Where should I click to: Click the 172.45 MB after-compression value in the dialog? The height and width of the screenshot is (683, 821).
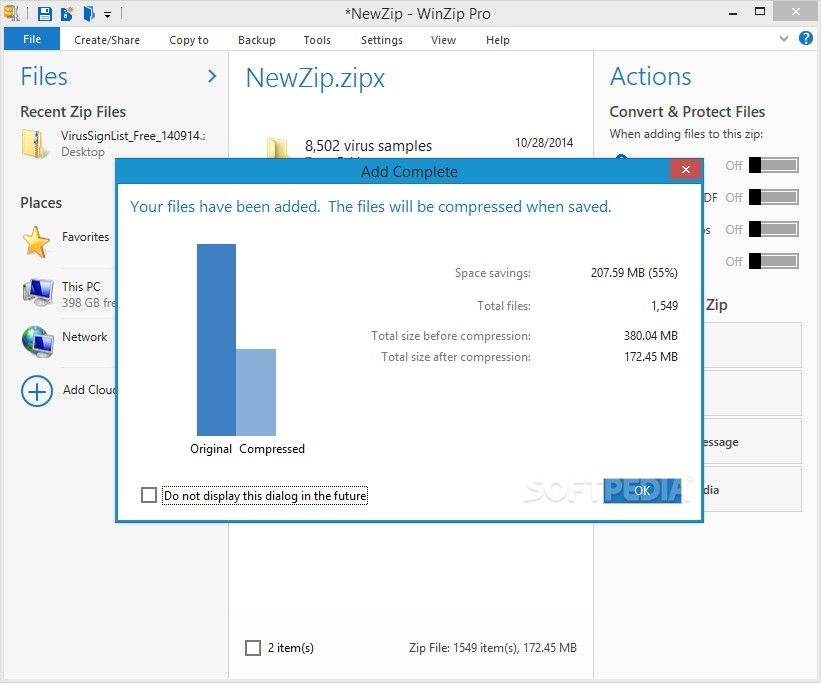coord(651,357)
